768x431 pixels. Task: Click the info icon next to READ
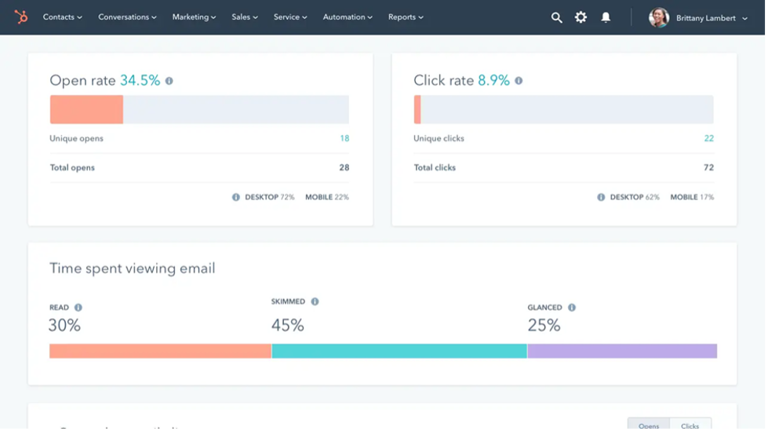point(78,308)
